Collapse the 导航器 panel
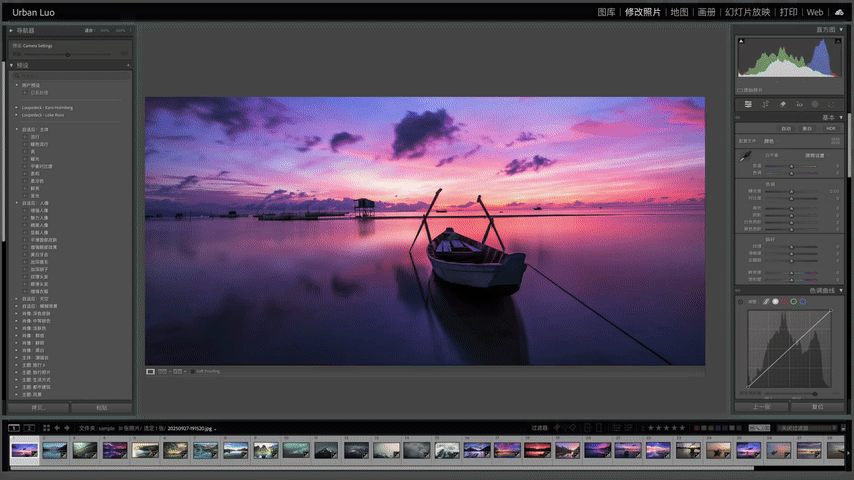This screenshot has height=480, width=854. coord(11,31)
